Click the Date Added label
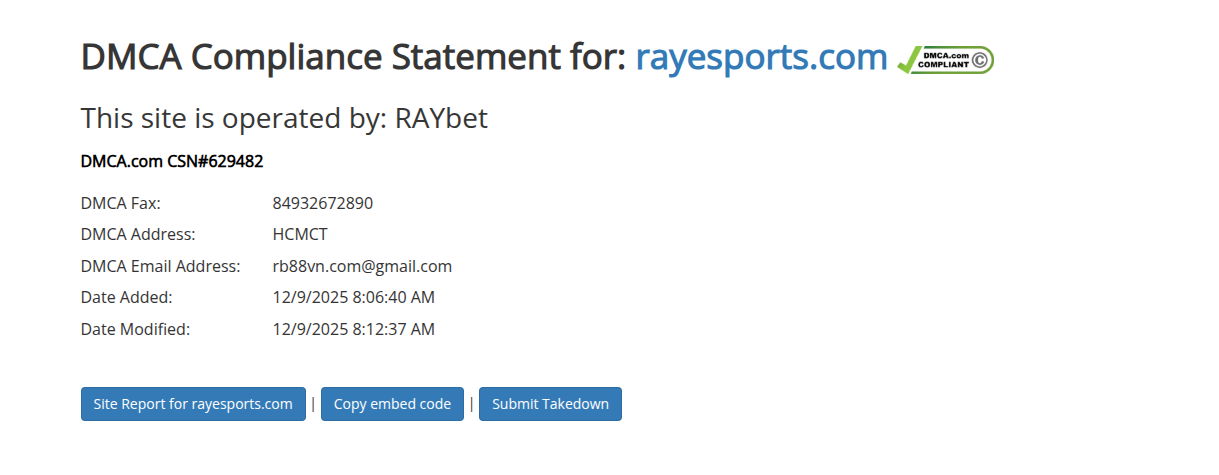This screenshot has height=475, width=1219. (127, 297)
